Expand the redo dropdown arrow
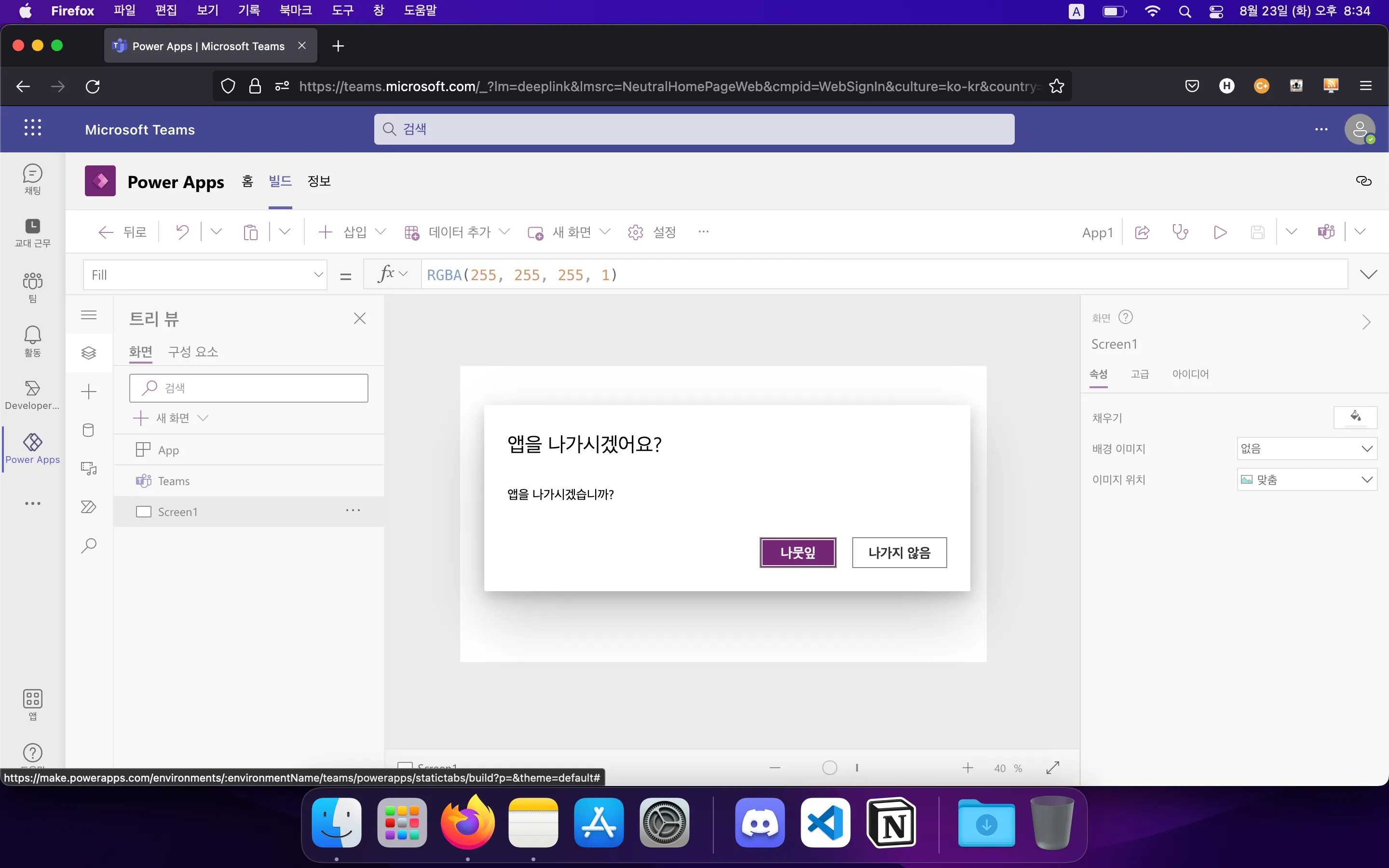Screen dimensions: 1389x868 (215, 232)
